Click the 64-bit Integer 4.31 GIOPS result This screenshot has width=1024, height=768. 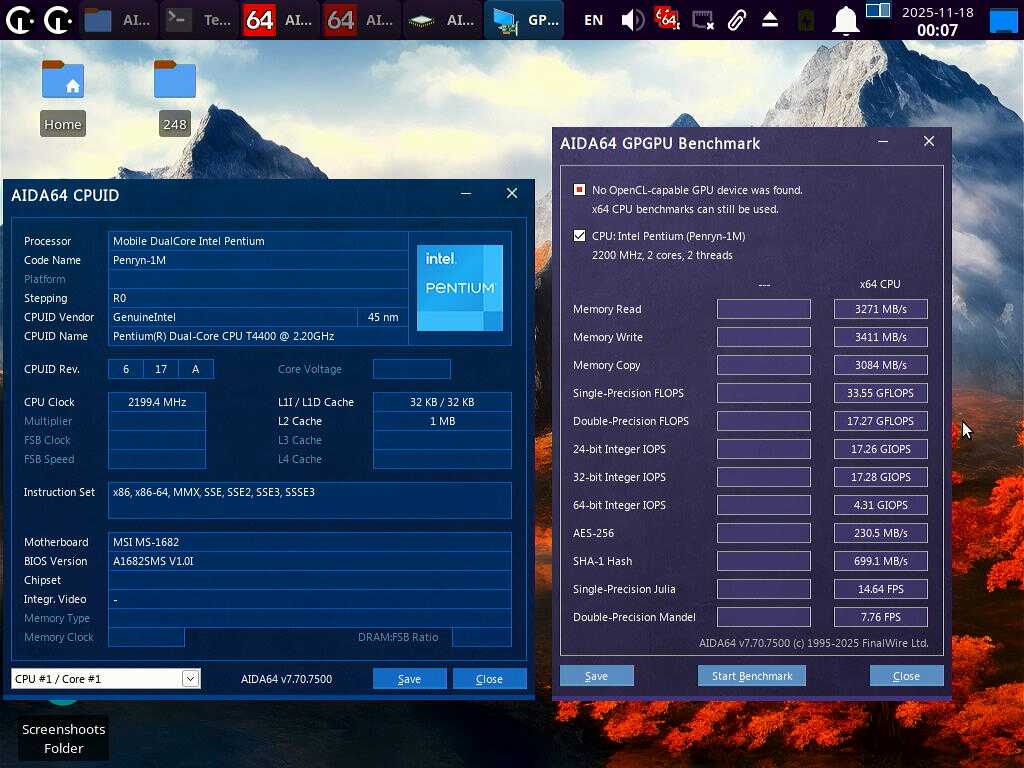pos(880,505)
